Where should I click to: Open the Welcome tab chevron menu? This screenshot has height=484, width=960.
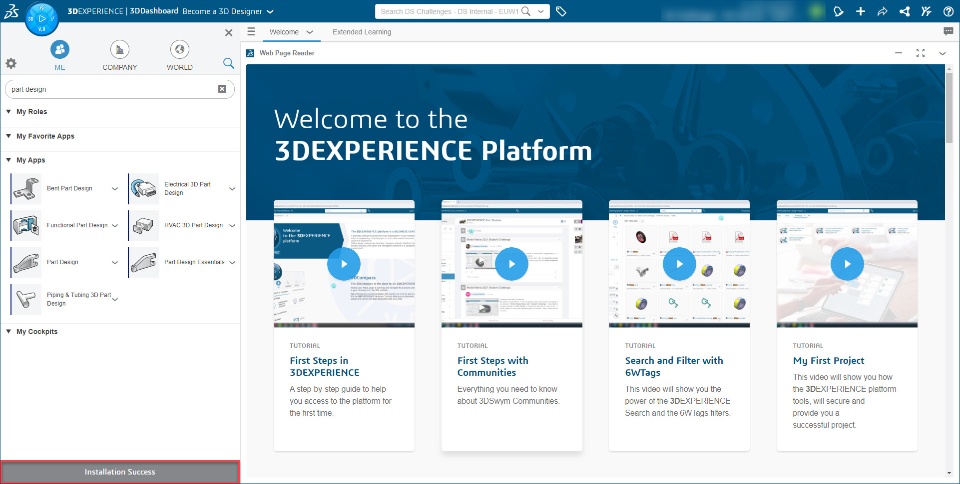click(309, 32)
